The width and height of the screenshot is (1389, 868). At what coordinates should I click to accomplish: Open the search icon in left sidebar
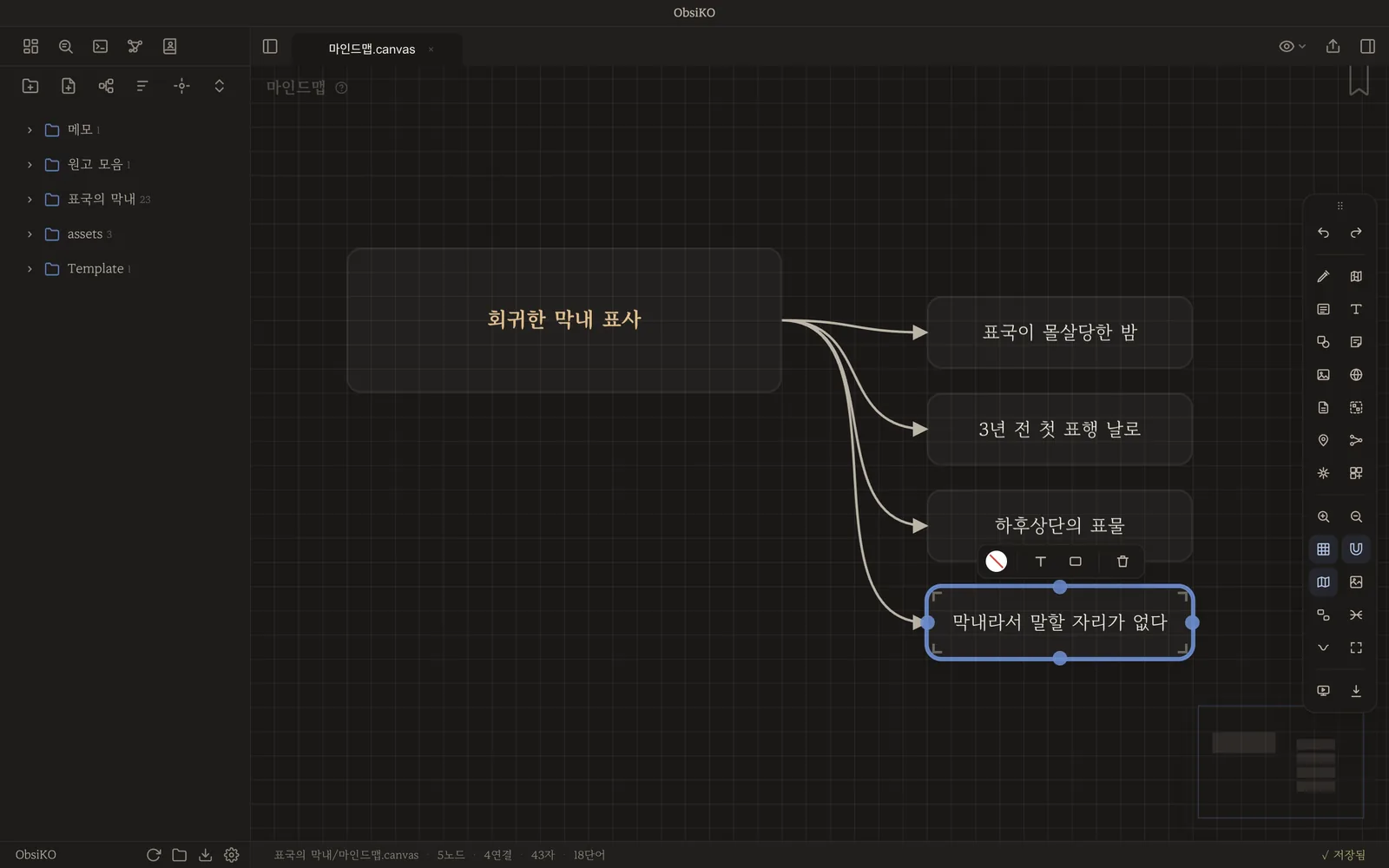pos(66,46)
